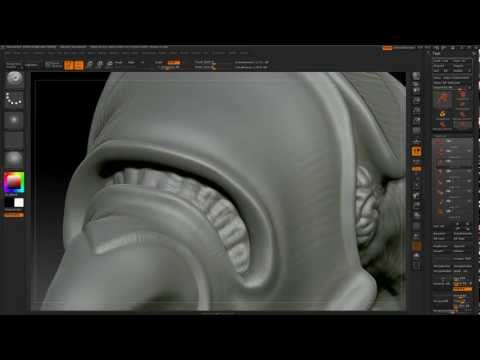The image size is (480, 360).
Task: Toggle the orange Local symmetry icon on right shelf
Action: coord(416,152)
